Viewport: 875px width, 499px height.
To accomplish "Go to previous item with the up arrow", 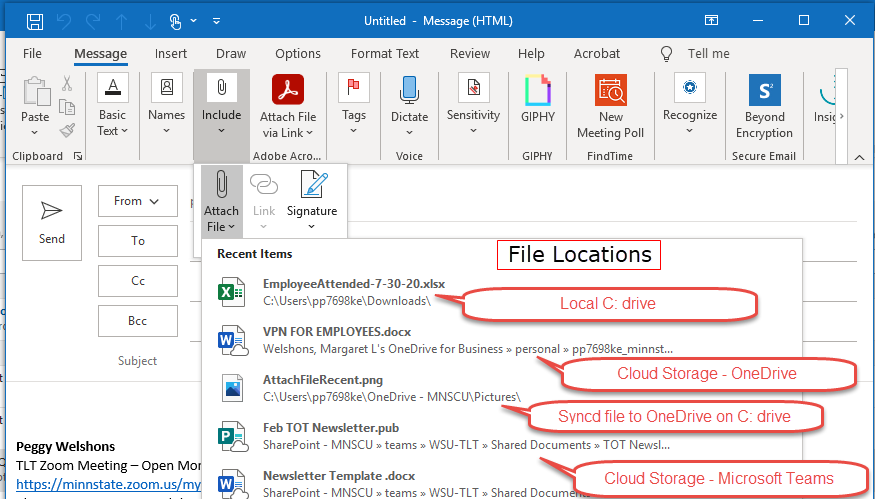I will click(121, 21).
